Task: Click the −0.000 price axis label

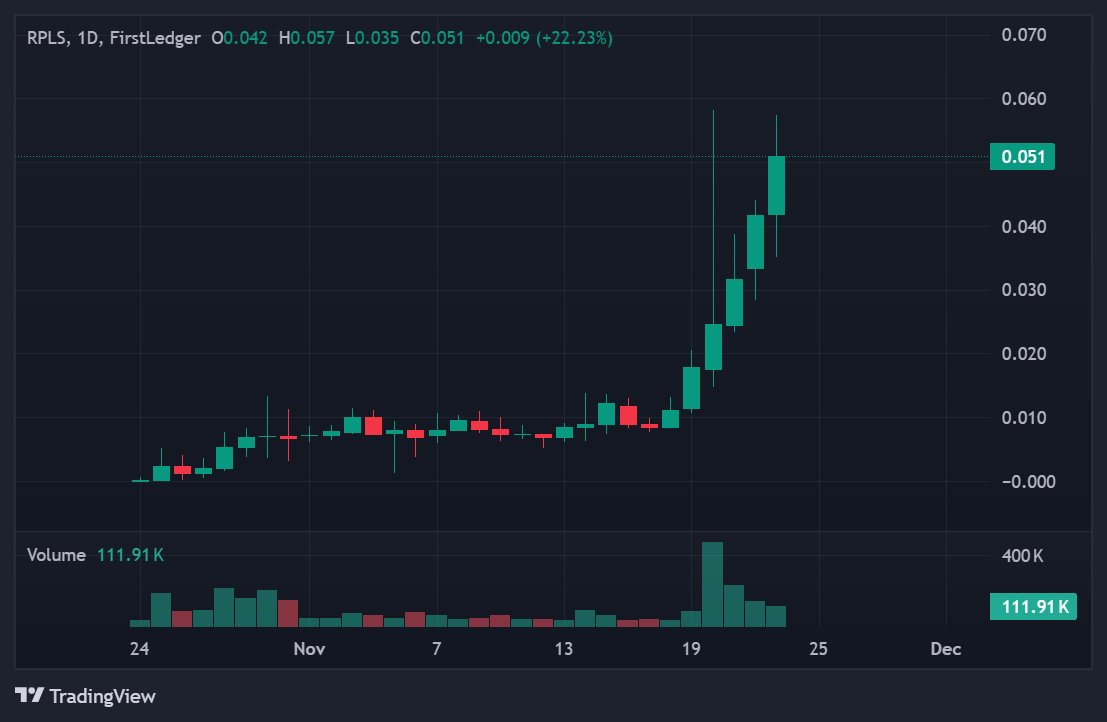Action: click(1029, 481)
